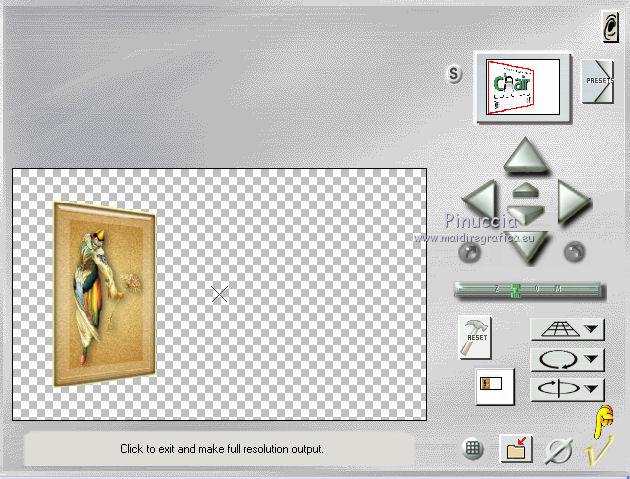The width and height of the screenshot is (630, 479).
Task: Click the RESET hammer button
Action: (475, 337)
